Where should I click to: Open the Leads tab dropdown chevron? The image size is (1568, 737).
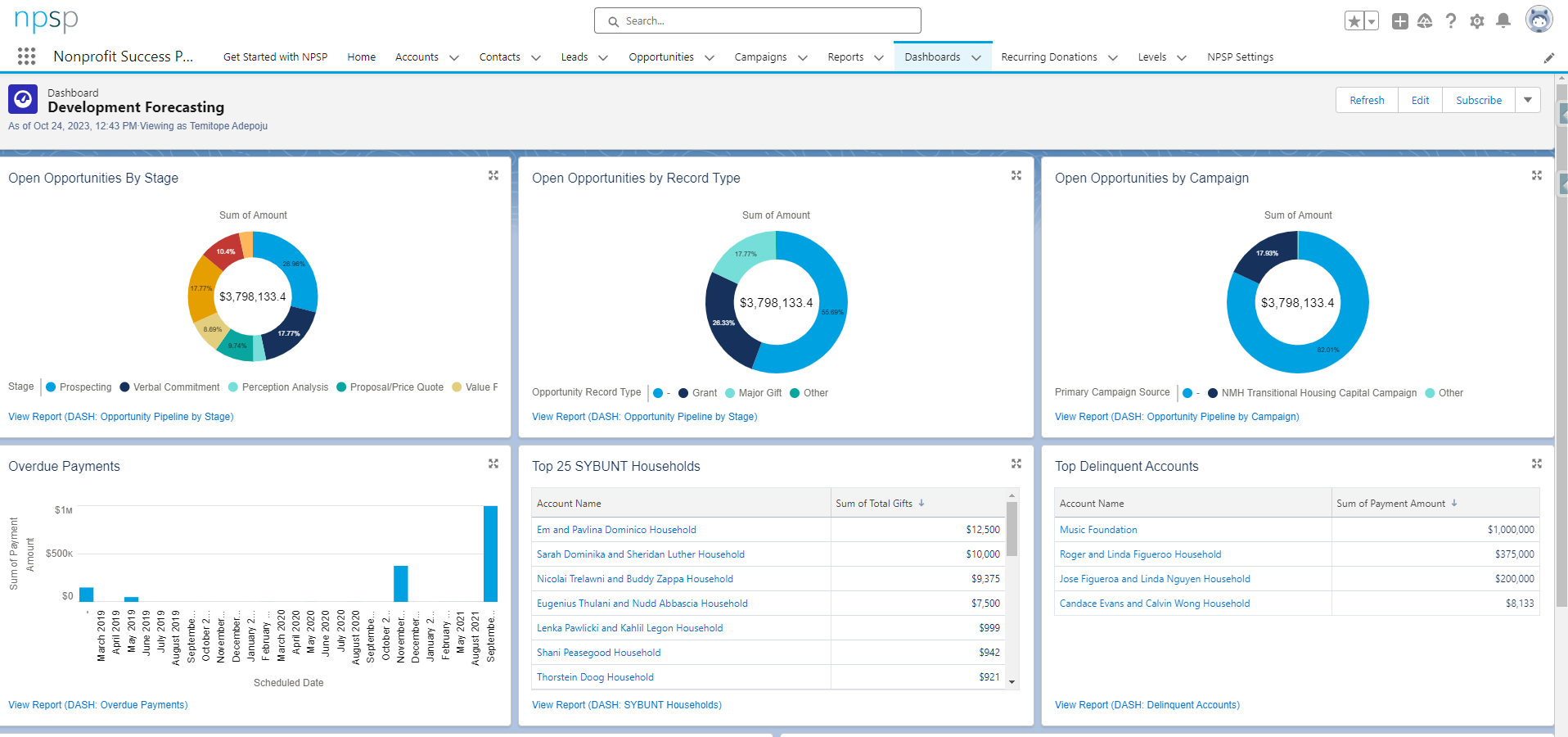point(603,57)
